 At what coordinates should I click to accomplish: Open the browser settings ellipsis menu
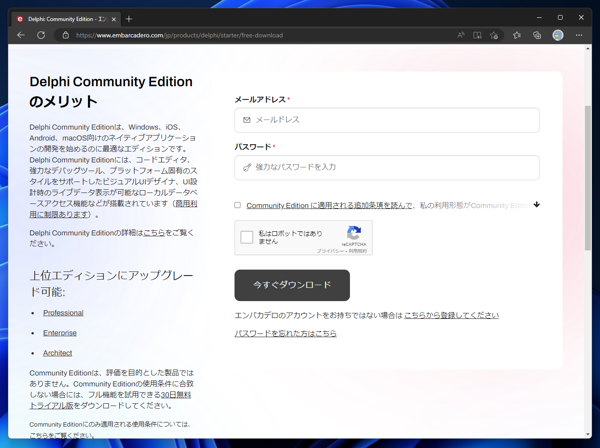click(579, 35)
